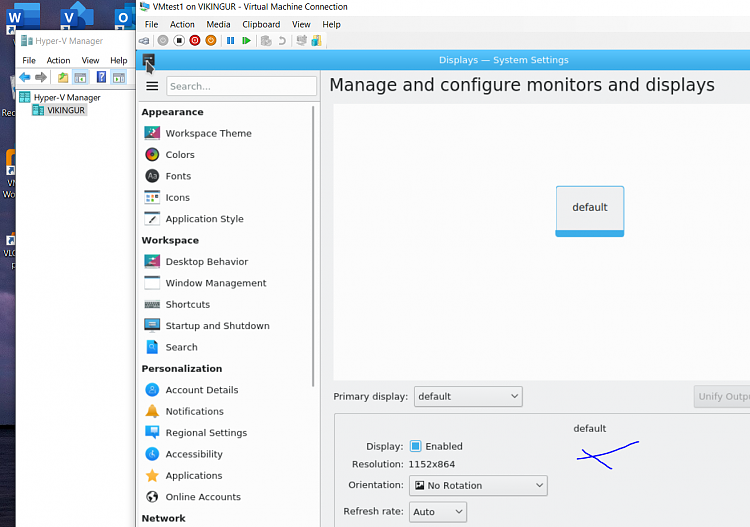
Task: Select the default monitor box in preview
Action: coord(590,211)
